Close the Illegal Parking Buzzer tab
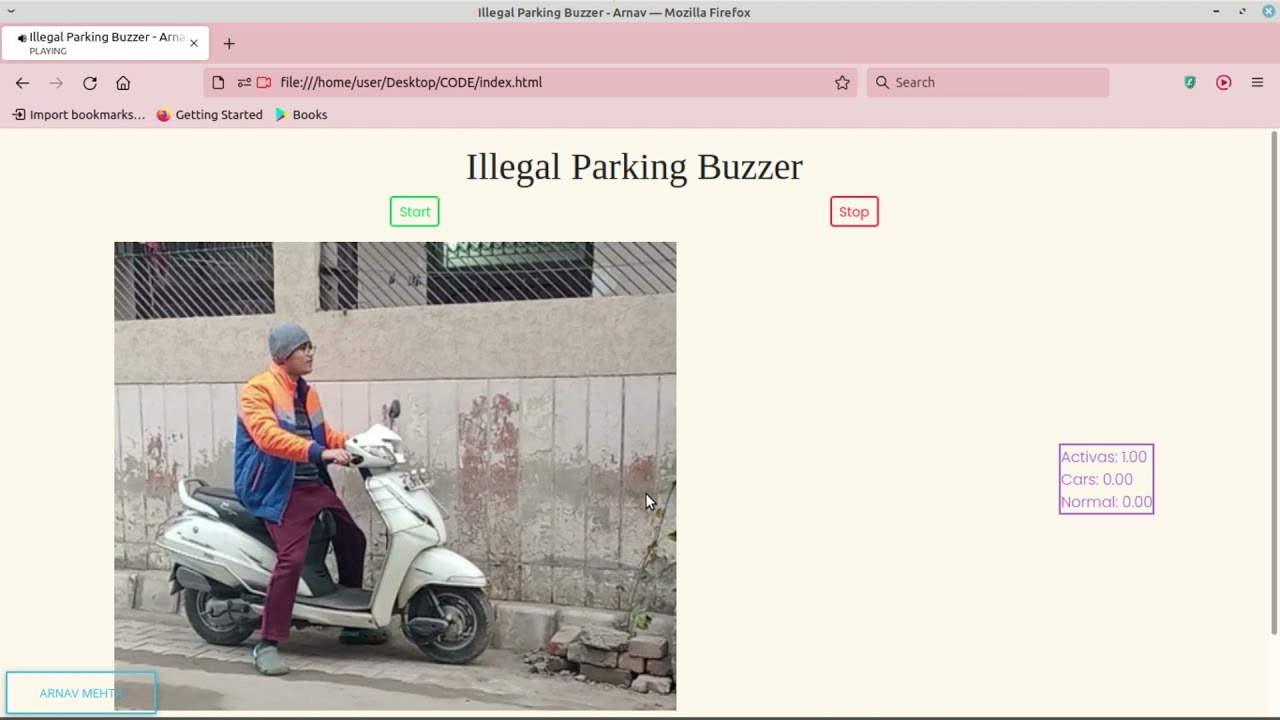The width and height of the screenshot is (1280, 720). point(194,43)
